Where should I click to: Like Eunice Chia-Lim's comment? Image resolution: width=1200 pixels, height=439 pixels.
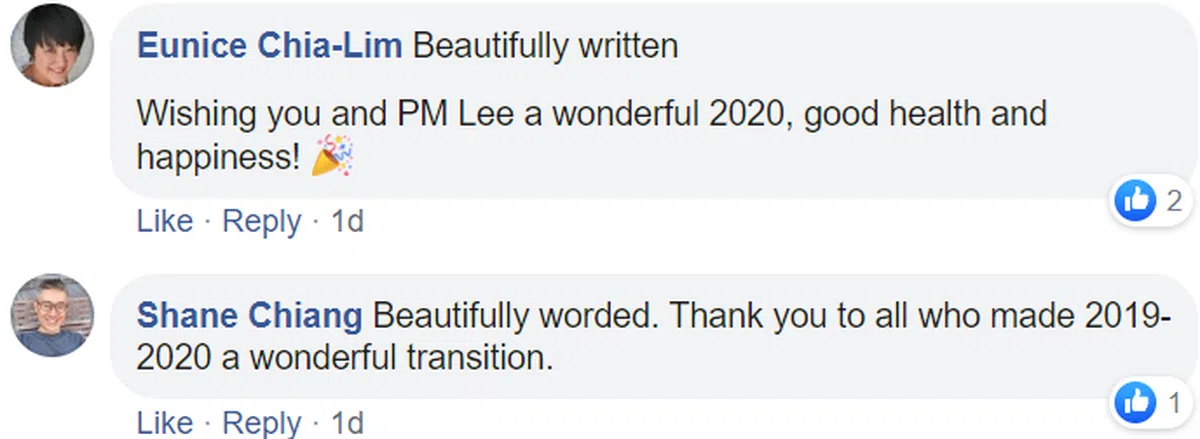[x=164, y=221]
